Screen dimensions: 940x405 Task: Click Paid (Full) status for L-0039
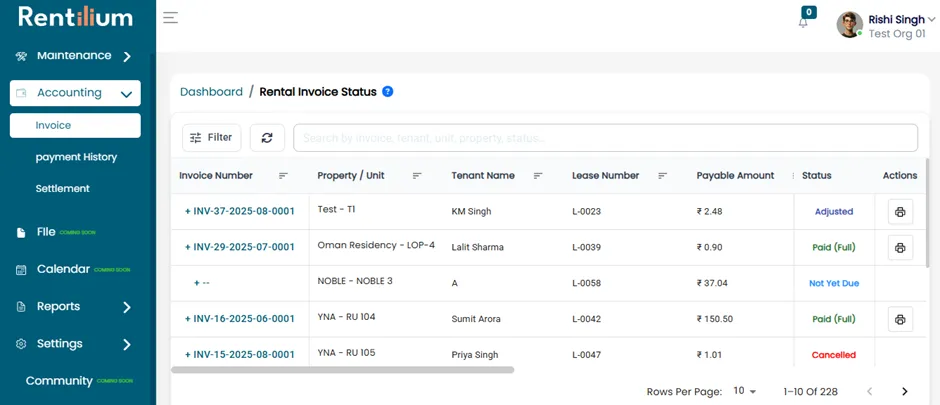[834, 247]
